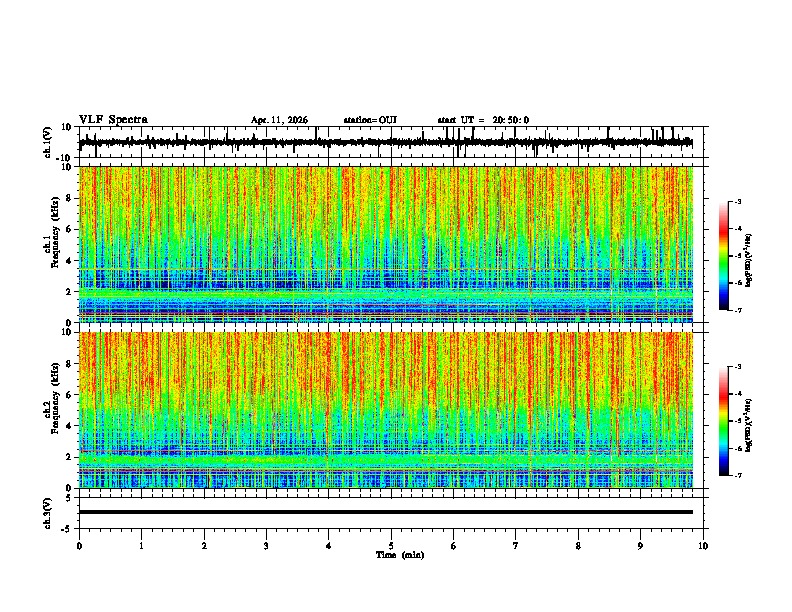Screen dimensions: 792x612
Task: Click the "-3" label on ch.2 color bar
Action: [x=737, y=367]
